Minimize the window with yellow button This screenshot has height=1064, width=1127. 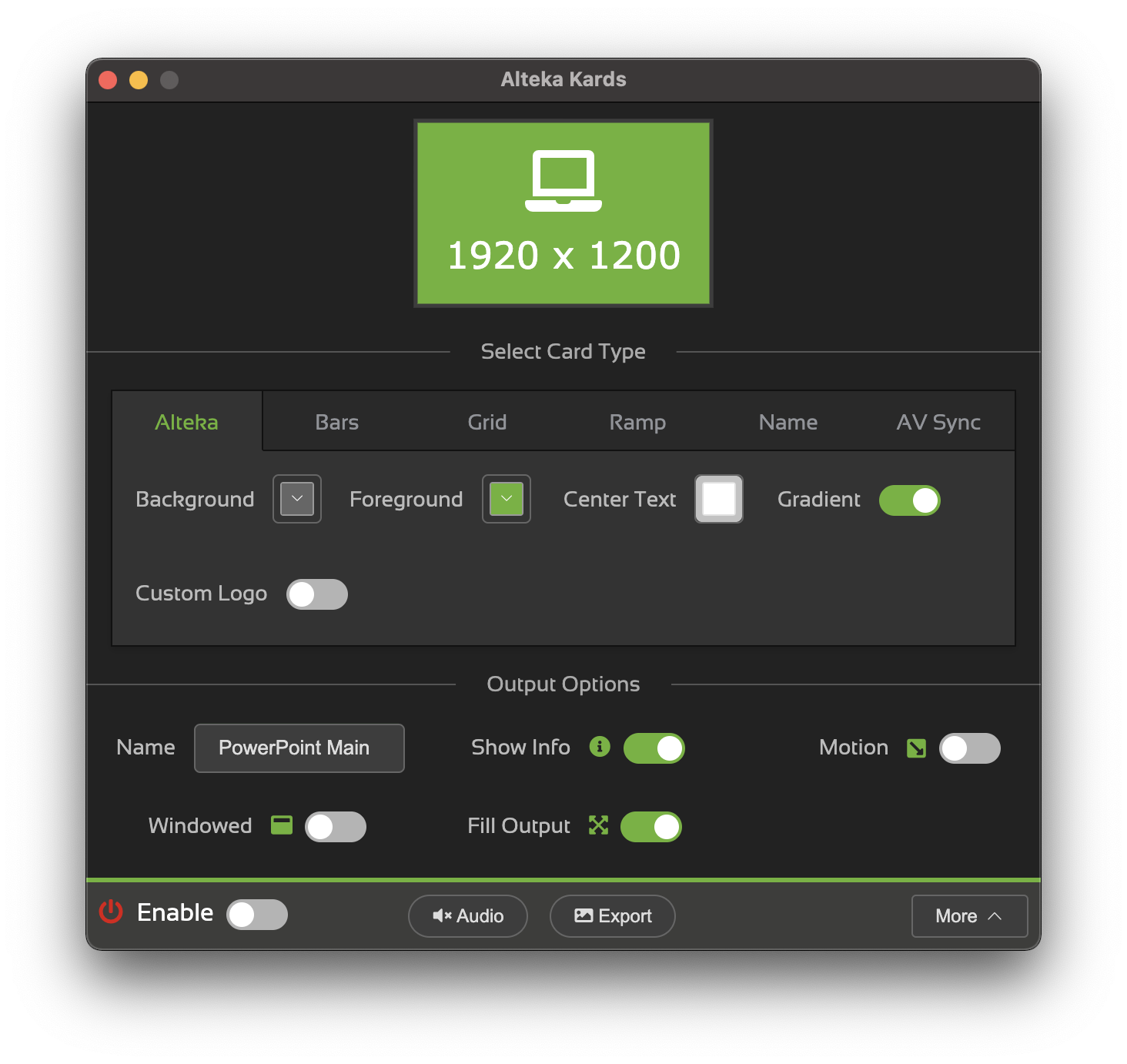(x=139, y=80)
